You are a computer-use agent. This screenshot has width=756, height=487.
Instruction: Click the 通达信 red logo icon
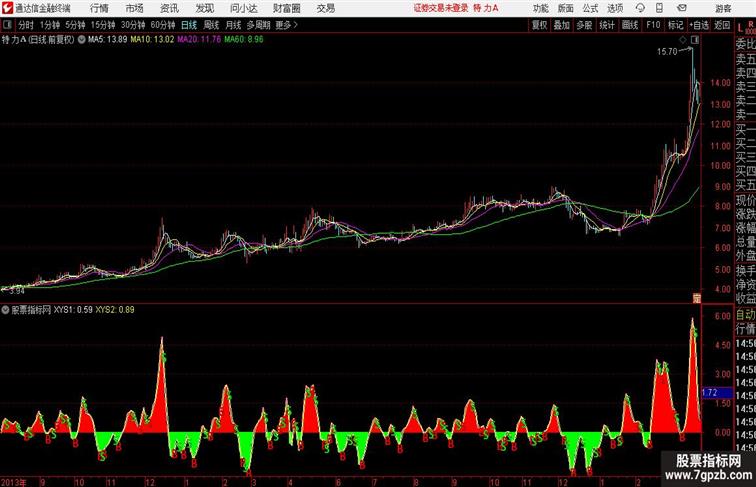[x=7, y=8]
